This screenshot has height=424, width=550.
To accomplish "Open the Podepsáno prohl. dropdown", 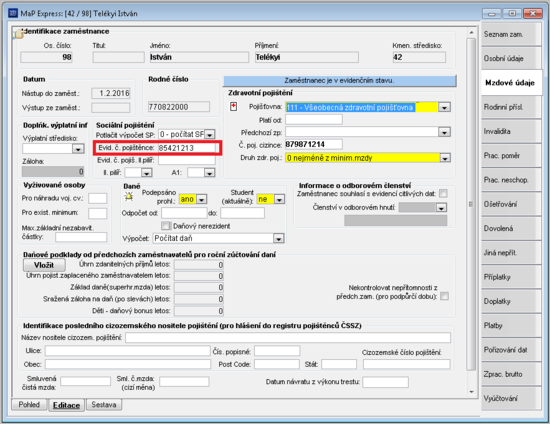I will click(201, 200).
